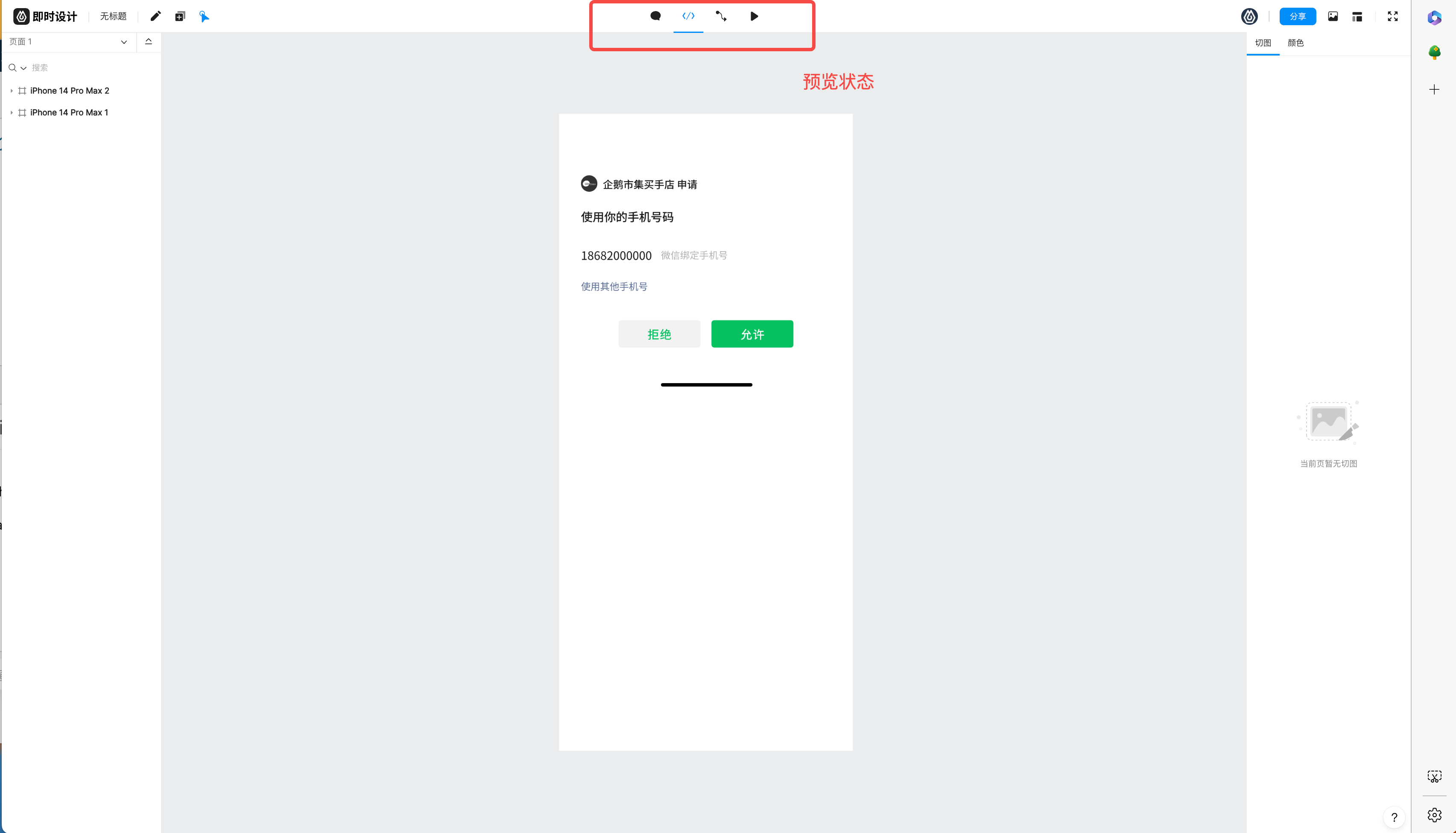Select the comment bubble icon
Screen dimensions: 1456x833
(x=656, y=16)
